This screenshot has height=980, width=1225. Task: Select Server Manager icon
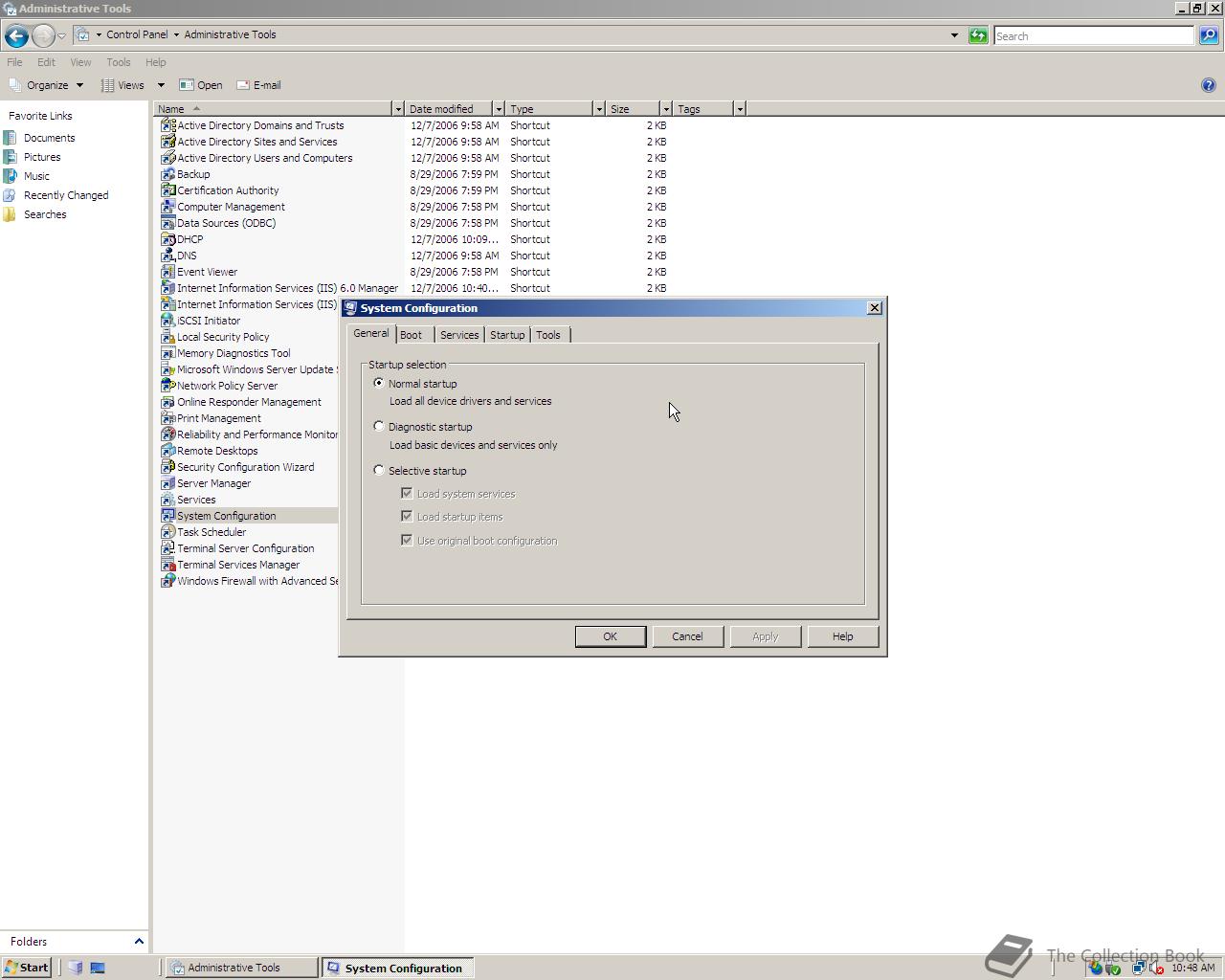(x=167, y=483)
